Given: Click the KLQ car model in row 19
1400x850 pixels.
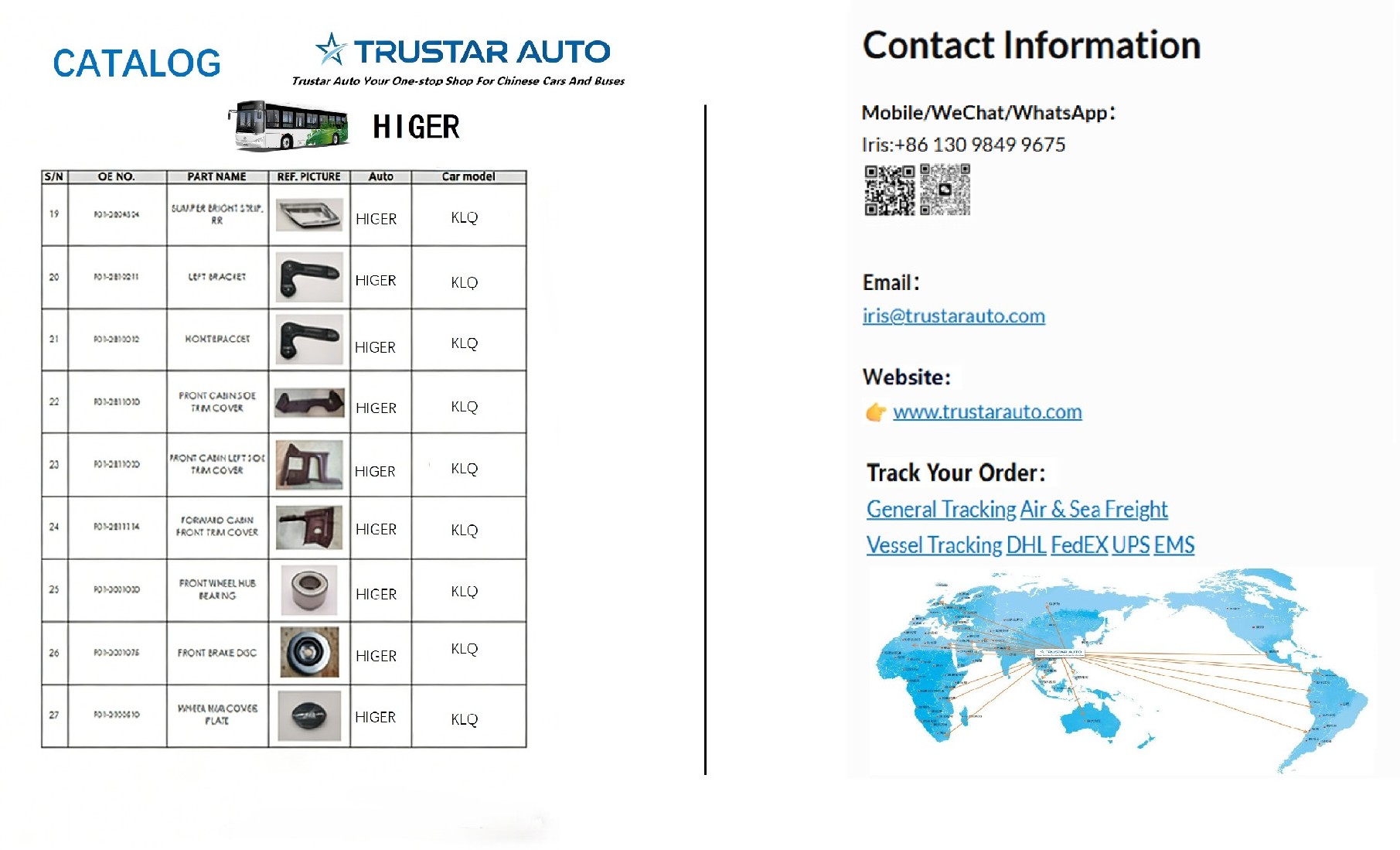Looking at the screenshot, I should point(465,218).
